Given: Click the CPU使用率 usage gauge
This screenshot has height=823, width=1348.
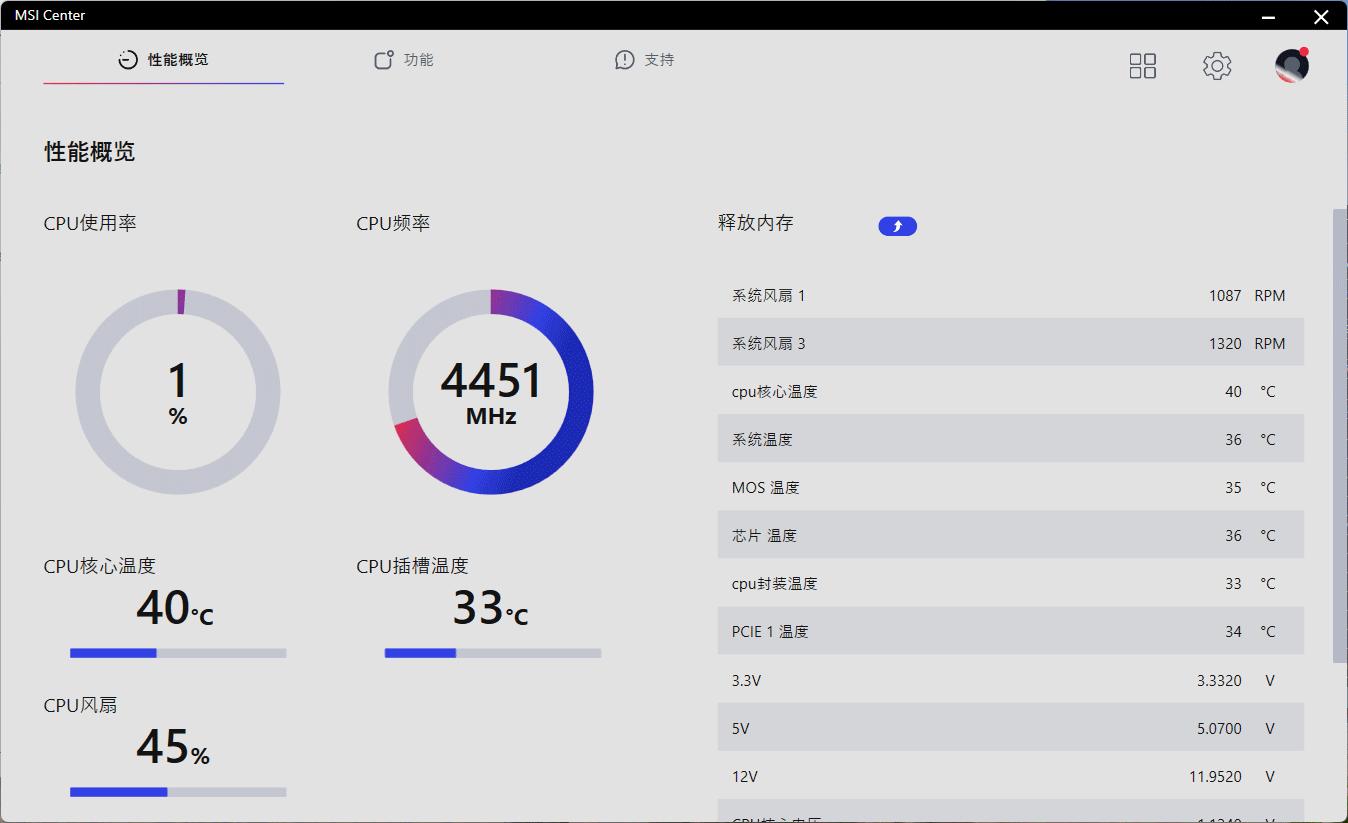Looking at the screenshot, I should [178, 392].
